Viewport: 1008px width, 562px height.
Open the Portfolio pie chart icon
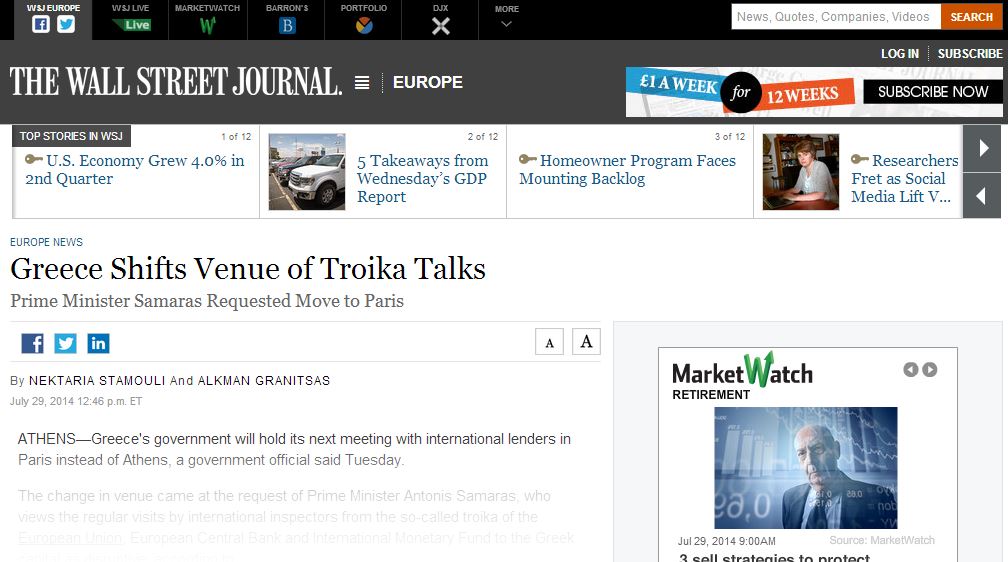click(x=364, y=26)
